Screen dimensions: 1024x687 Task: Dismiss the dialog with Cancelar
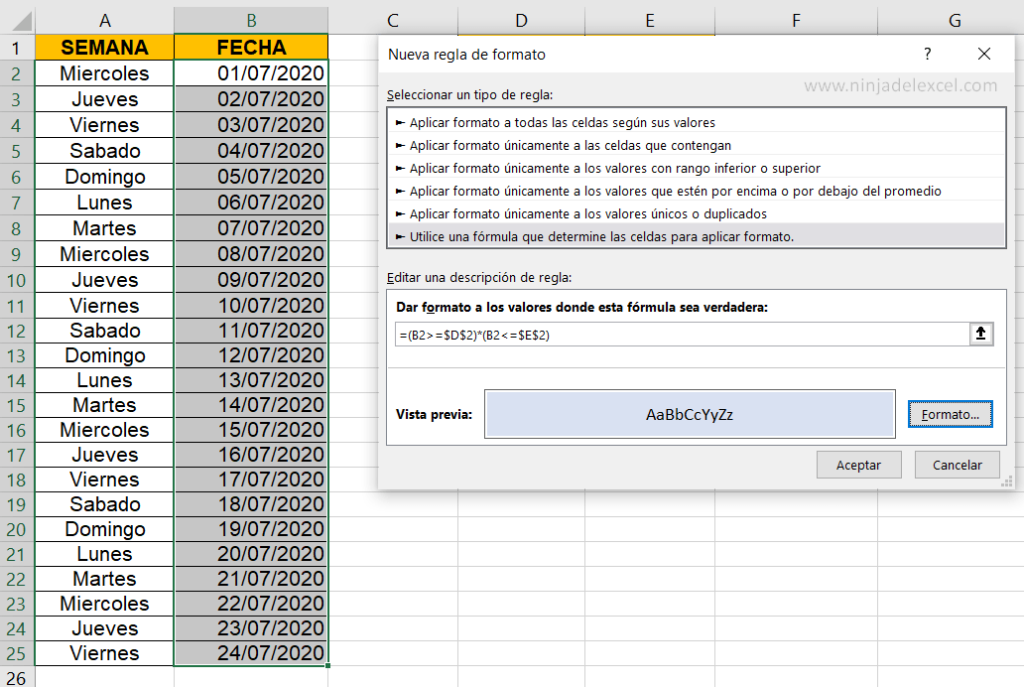coord(957,465)
